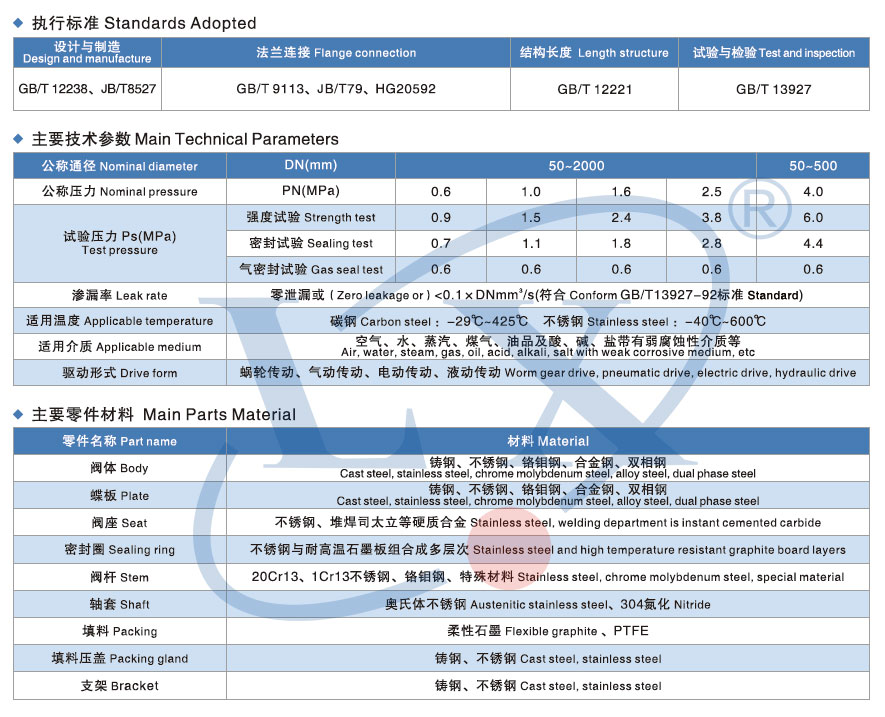Viewport: 885px width, 717px height.
Task: Select the "1.5" strength test value
Action: (531, 217)
